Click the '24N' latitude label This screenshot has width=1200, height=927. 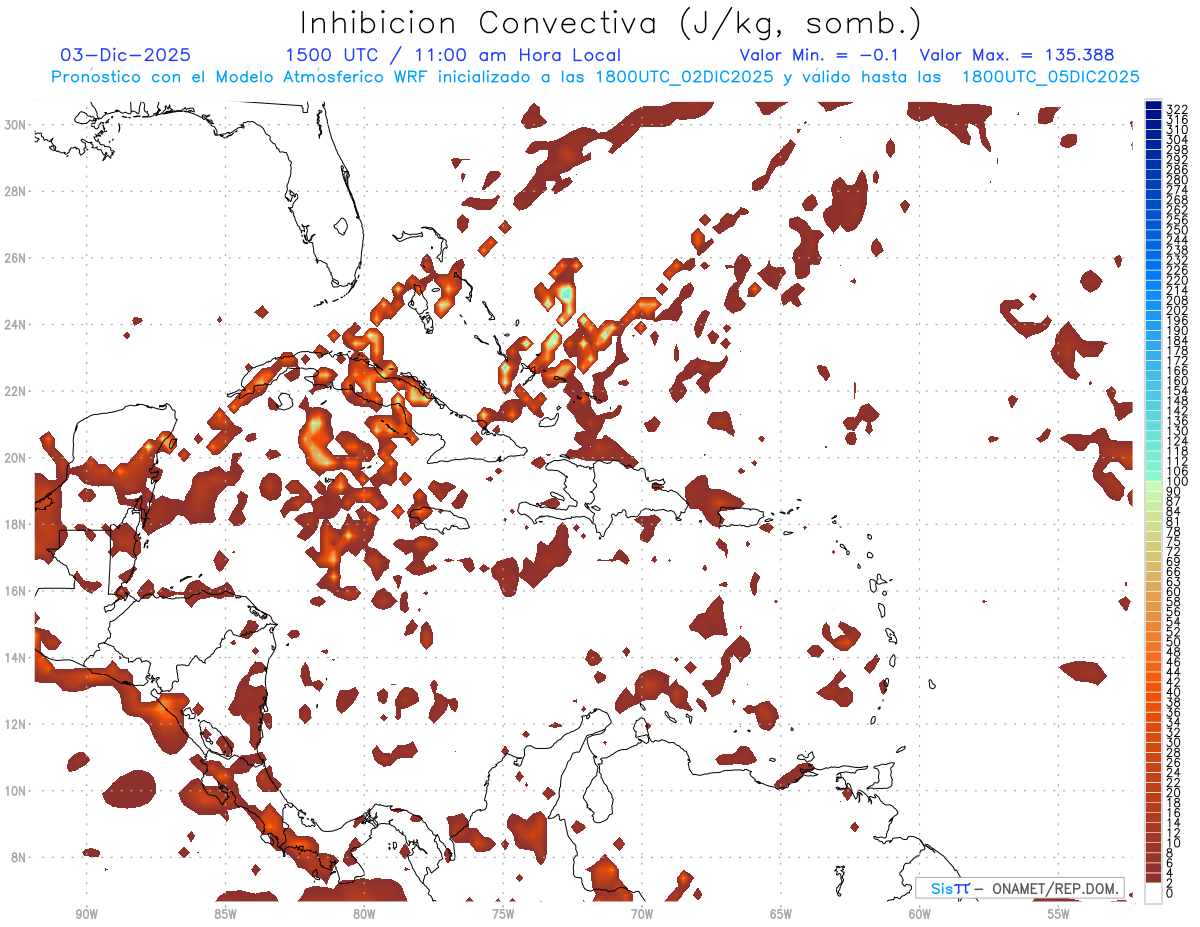[x=17, y=324]
